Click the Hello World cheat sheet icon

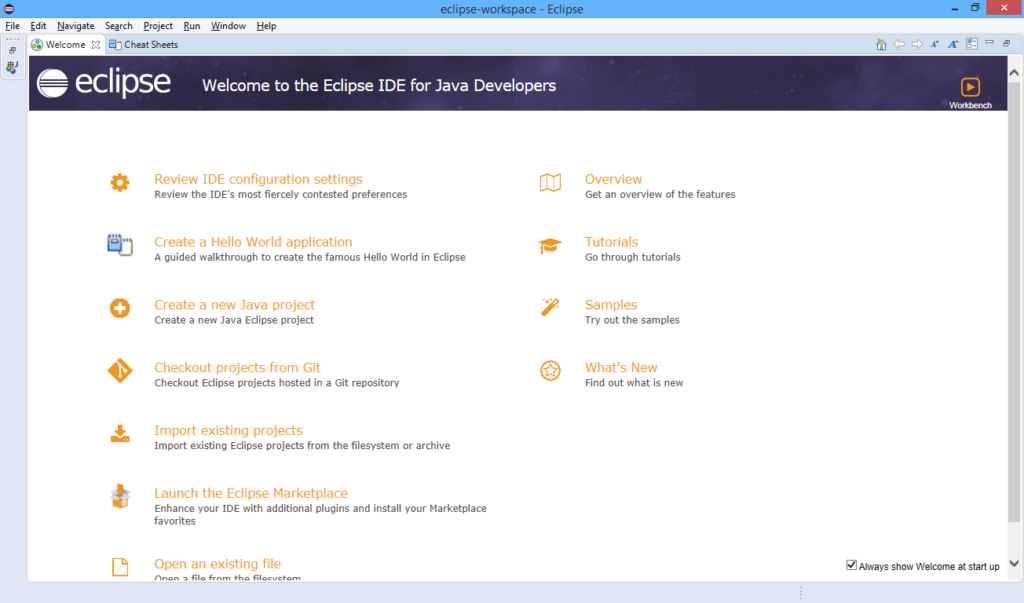(120, 245)
